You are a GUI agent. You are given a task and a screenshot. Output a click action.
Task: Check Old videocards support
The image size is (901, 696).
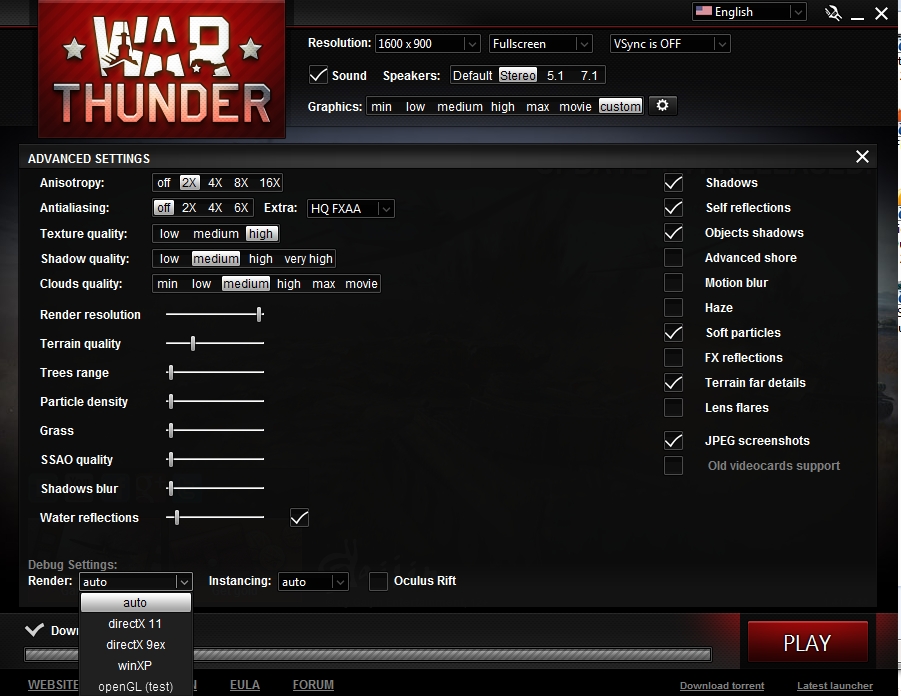pyautogui.click(x=673, y=466)
